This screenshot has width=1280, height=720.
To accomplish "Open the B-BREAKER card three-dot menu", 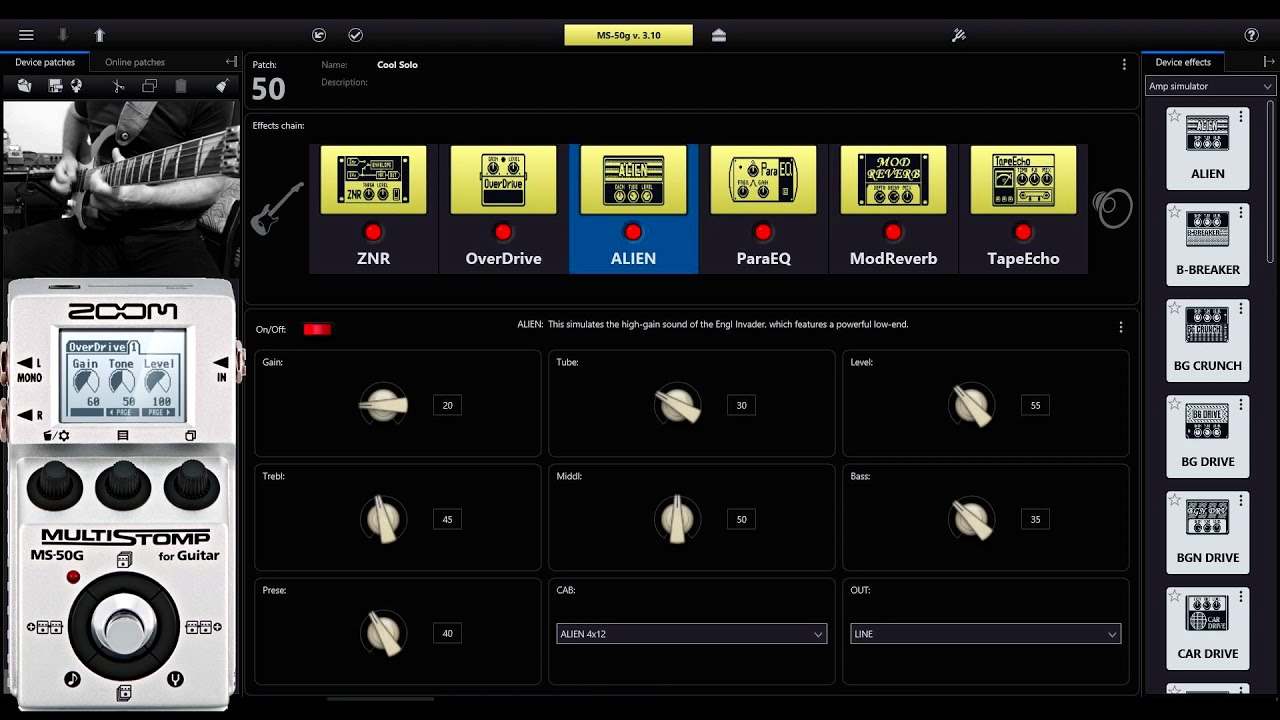I will pos(1241,213).
